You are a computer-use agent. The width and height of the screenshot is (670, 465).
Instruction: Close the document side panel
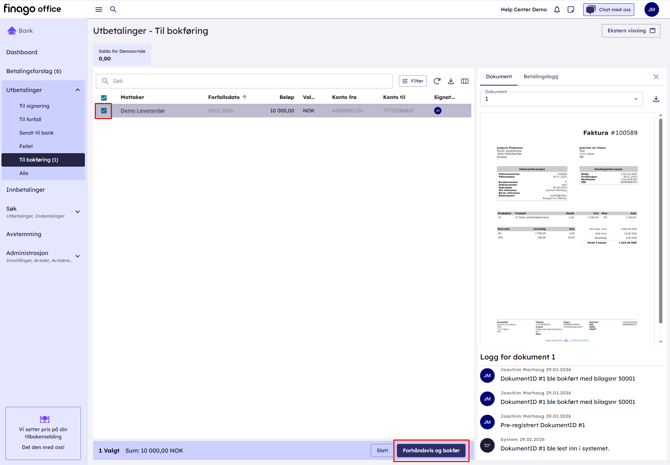click(x=656, y=77)
